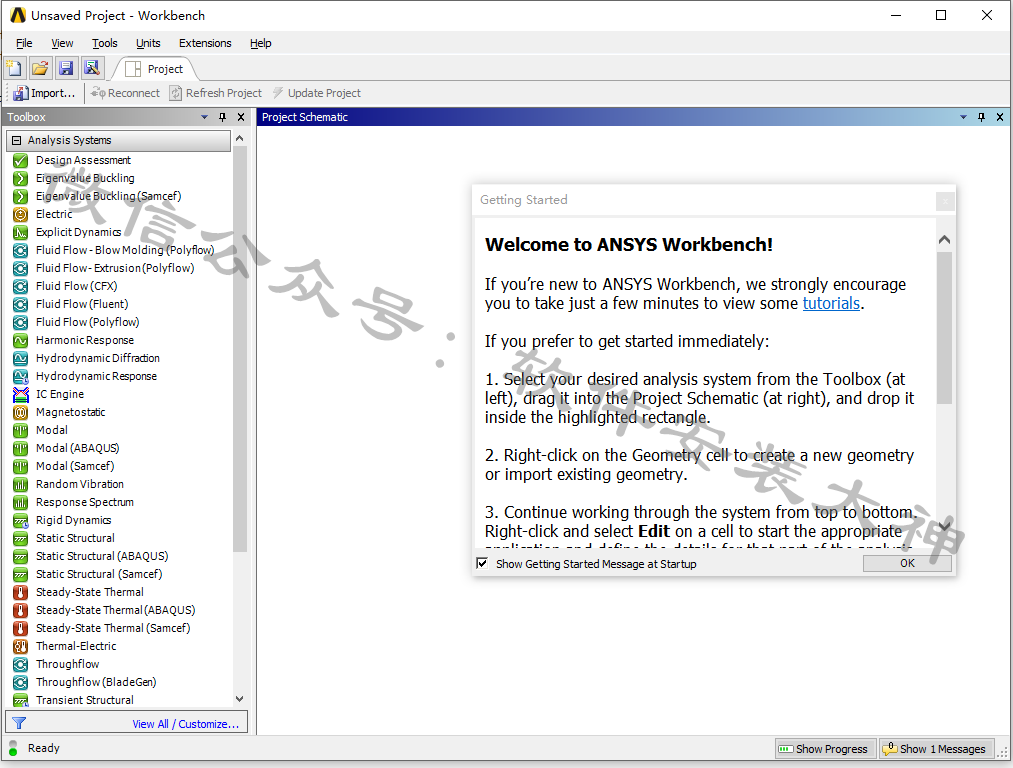This screenshot has height=768, width=1013.
Task: Toggle Show Getting Started Message at Startup
Action: [x=482, y=563]
